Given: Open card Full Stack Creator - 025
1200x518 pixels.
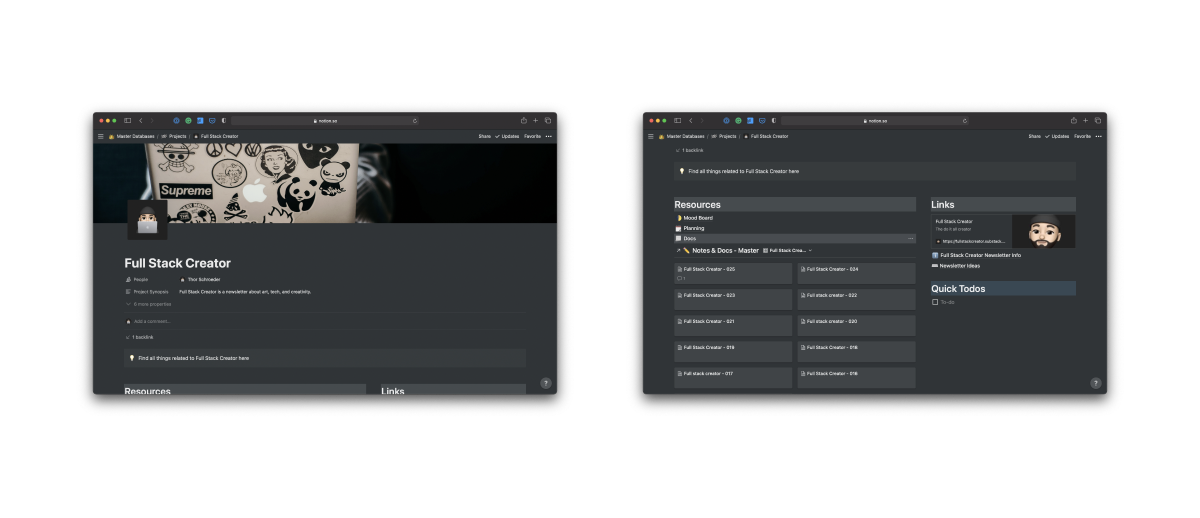Looking at the screenshot, I should tap(734, 273).
